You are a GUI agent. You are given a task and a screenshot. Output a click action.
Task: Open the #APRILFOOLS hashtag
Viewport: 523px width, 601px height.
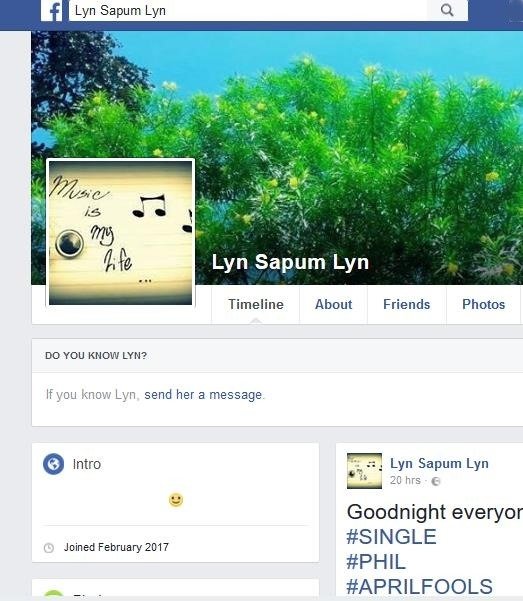point(419,586)
